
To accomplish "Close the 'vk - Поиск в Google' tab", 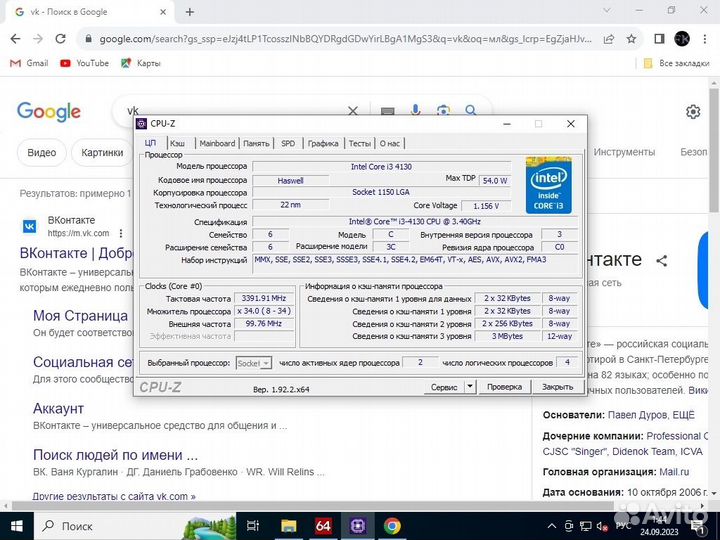I will [163, 12].
